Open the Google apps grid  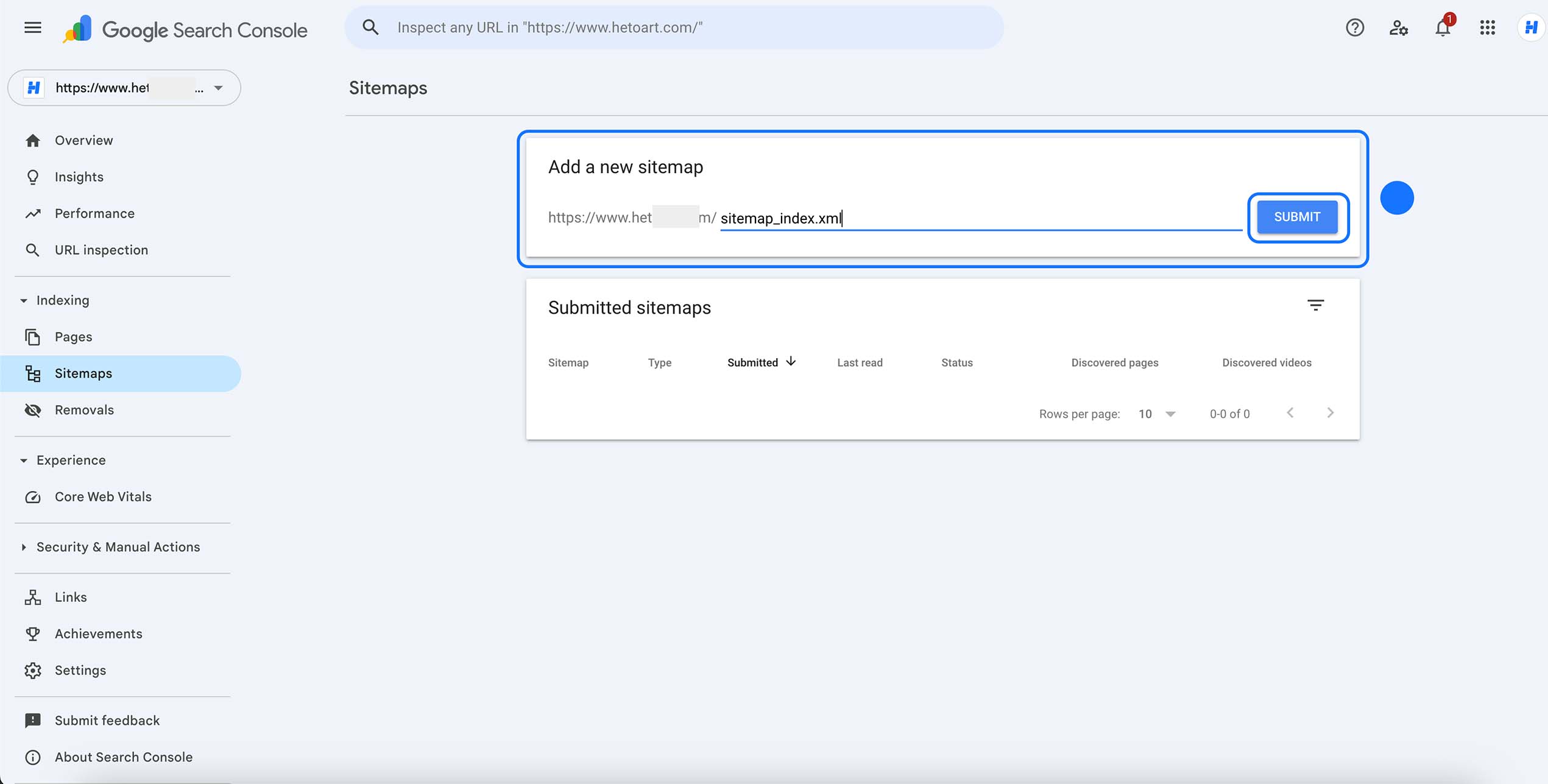1486,27
